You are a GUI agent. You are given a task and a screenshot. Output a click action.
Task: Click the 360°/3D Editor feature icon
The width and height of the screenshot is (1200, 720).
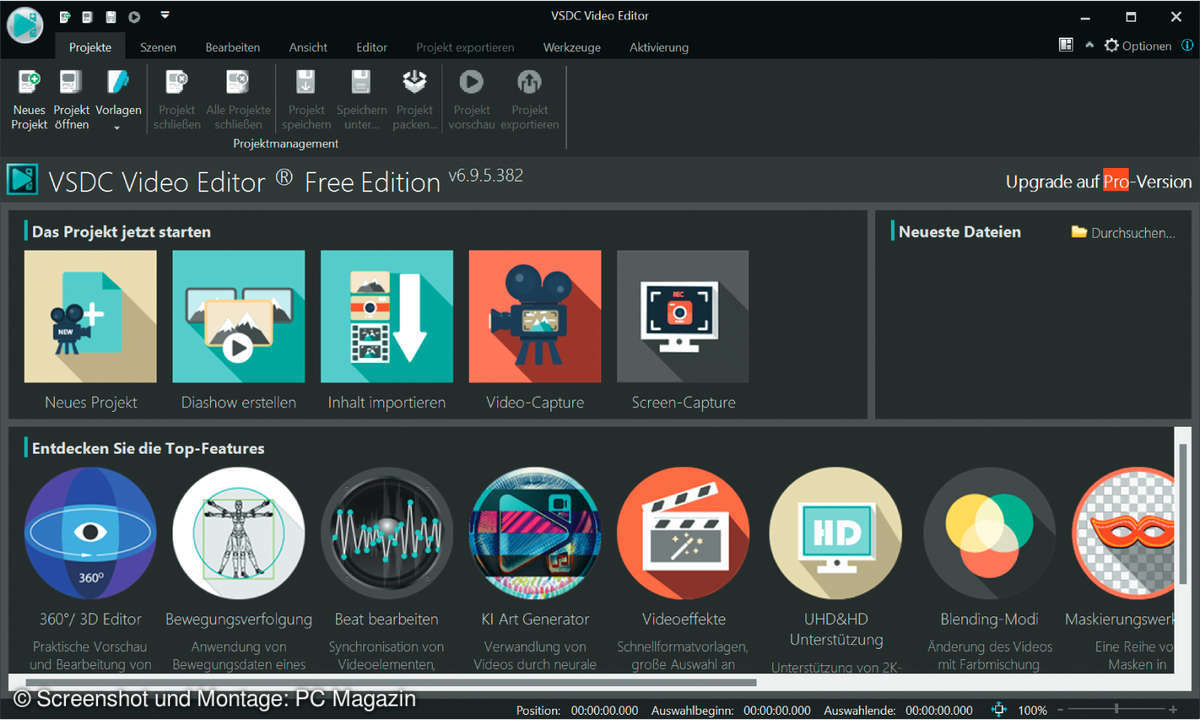click(90, 533)
